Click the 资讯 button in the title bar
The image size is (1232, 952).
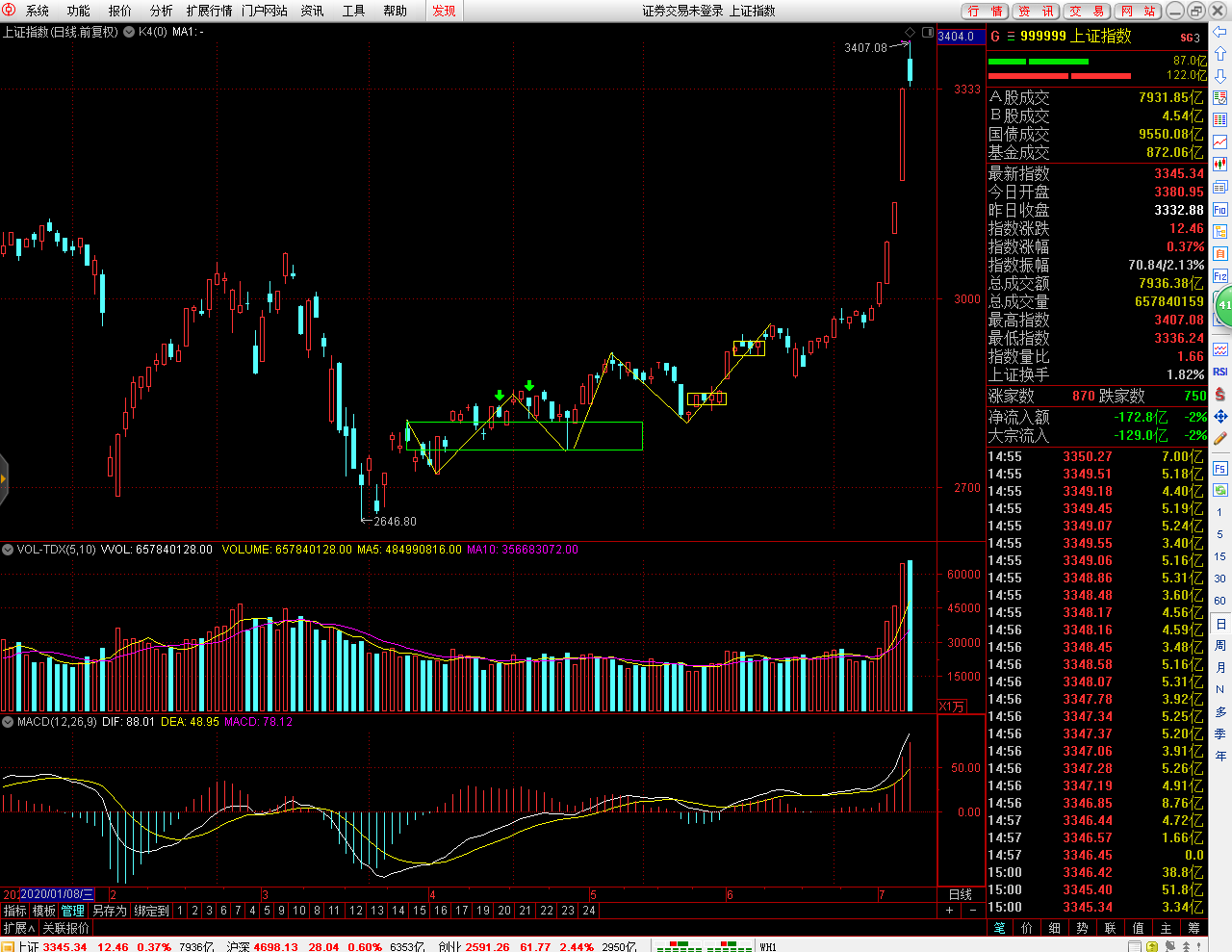click(1036, 11)
